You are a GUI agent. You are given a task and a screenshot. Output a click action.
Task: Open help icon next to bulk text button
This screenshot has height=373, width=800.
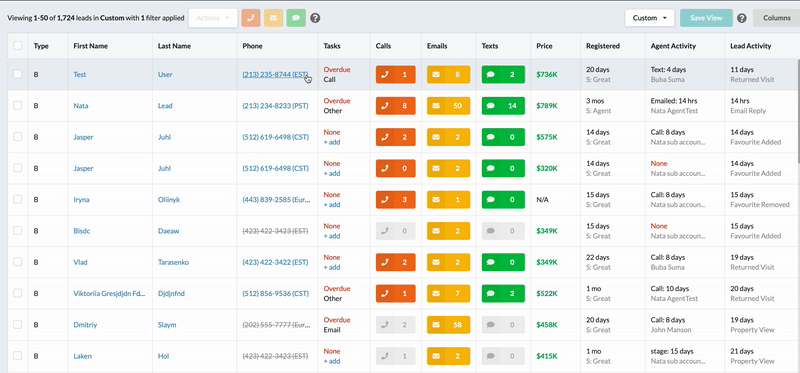click(x=315, y=18)
